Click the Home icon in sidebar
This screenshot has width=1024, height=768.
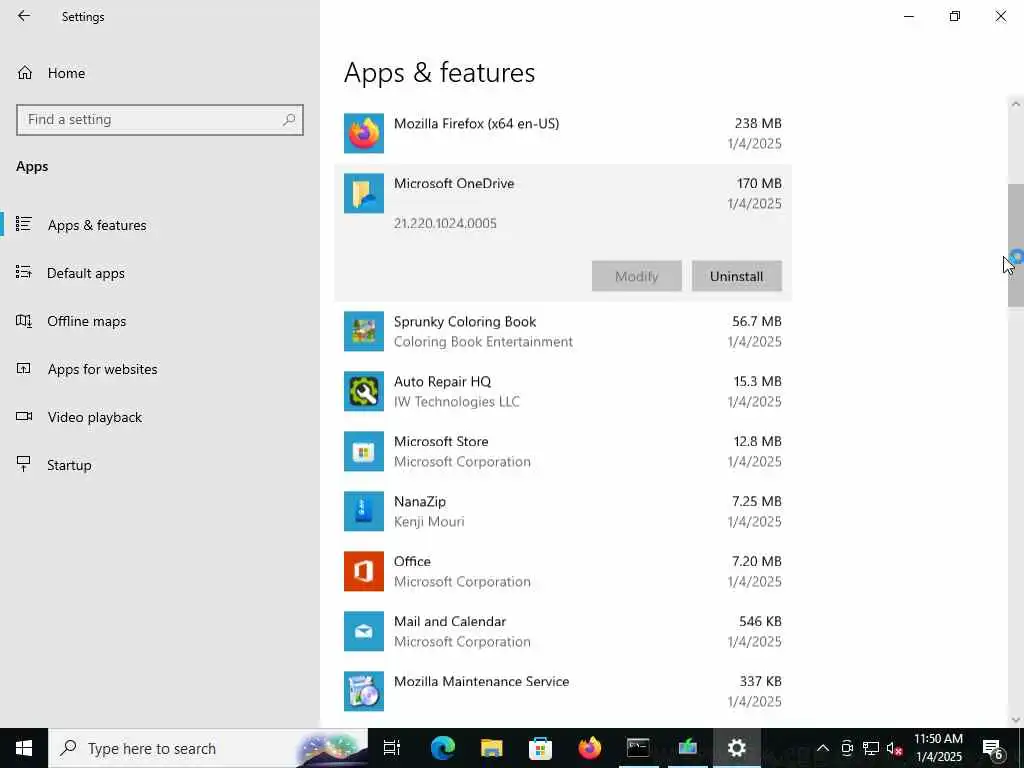(x=25, y=73)
